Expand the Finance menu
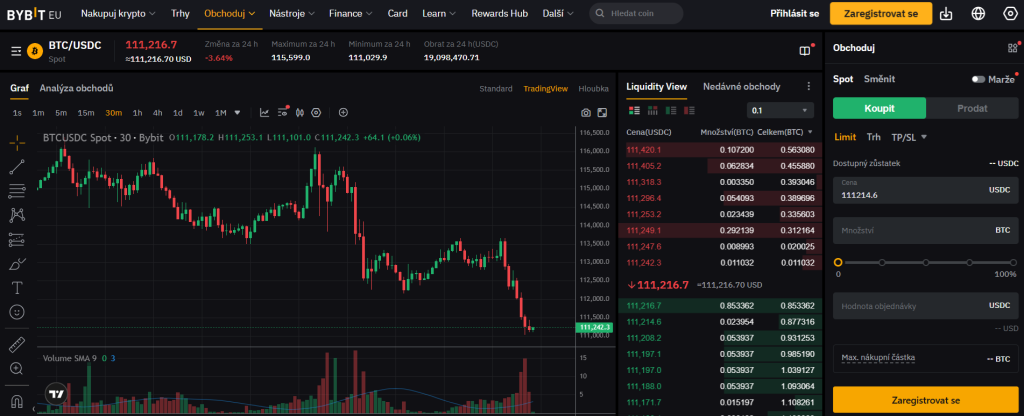 tap(351, 13)
